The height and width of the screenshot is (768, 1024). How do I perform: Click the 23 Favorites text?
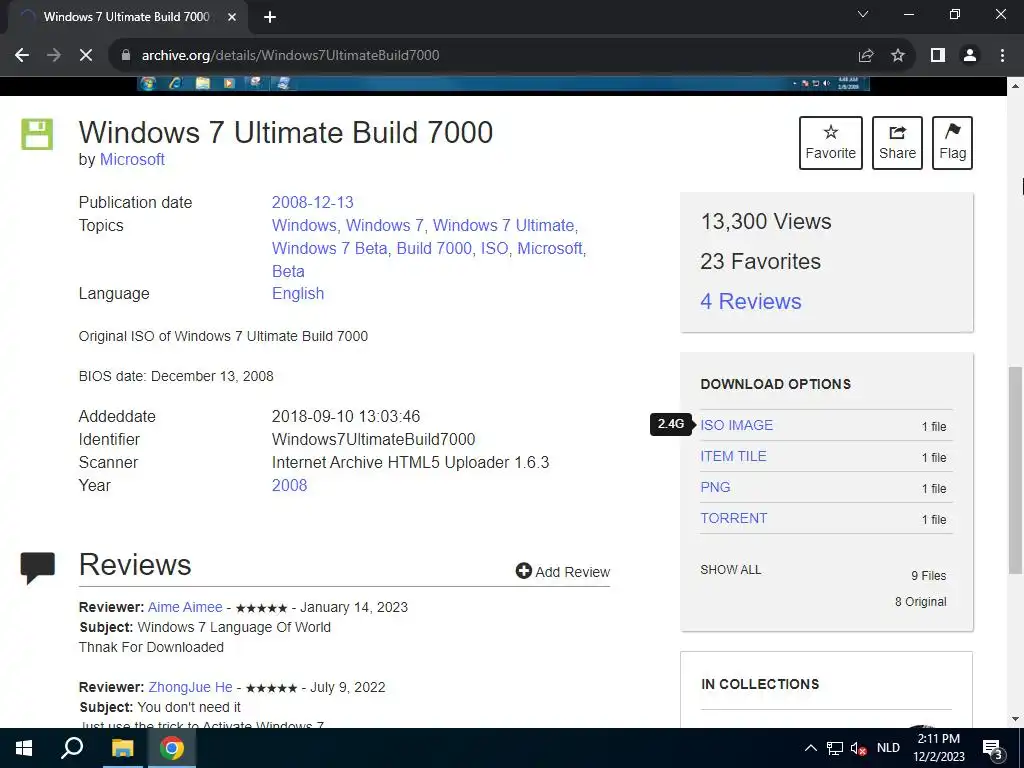(760, 261)
